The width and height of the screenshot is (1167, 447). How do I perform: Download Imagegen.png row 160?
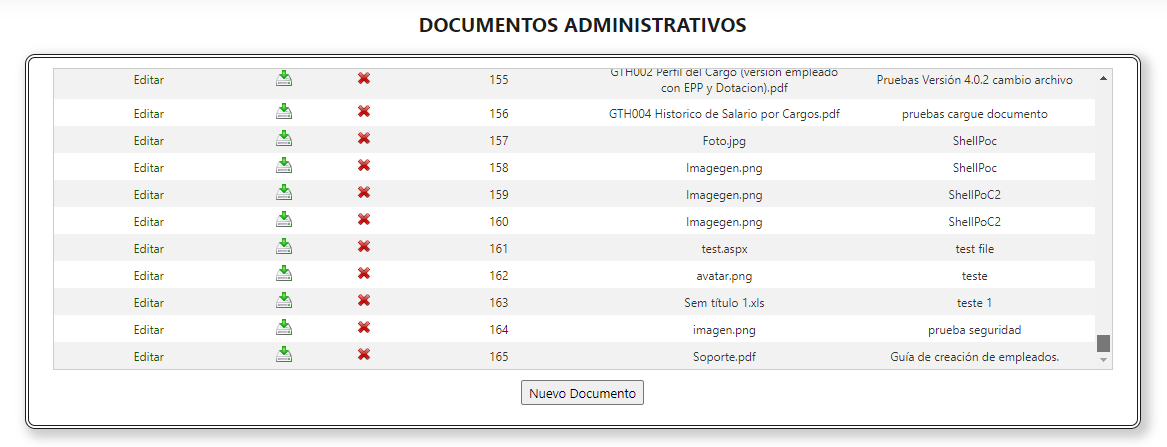click(284, 219)
